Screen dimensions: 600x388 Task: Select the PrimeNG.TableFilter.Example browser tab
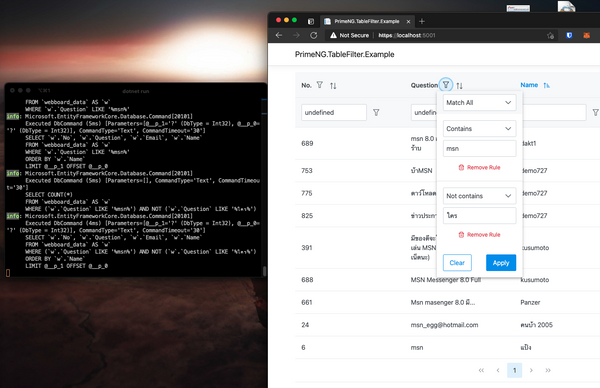click(367, 21)
